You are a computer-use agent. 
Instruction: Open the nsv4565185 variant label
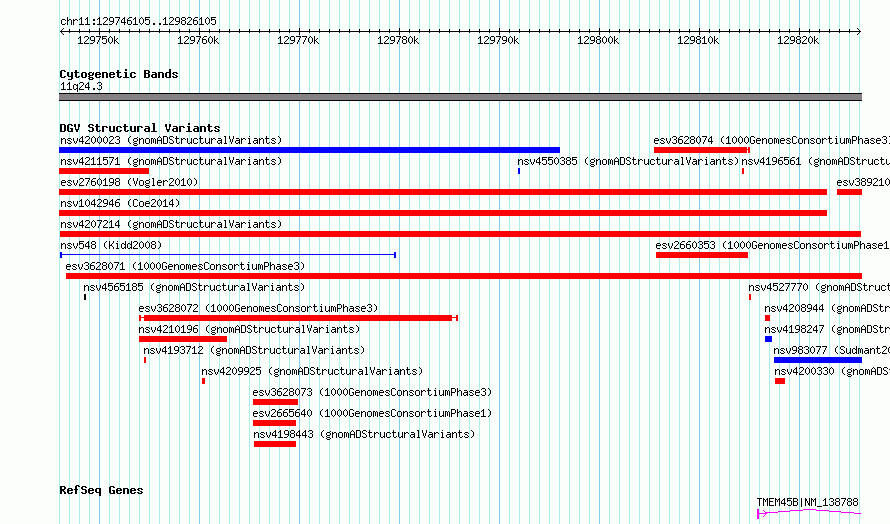pyautogui.click(x=194, y=287)
